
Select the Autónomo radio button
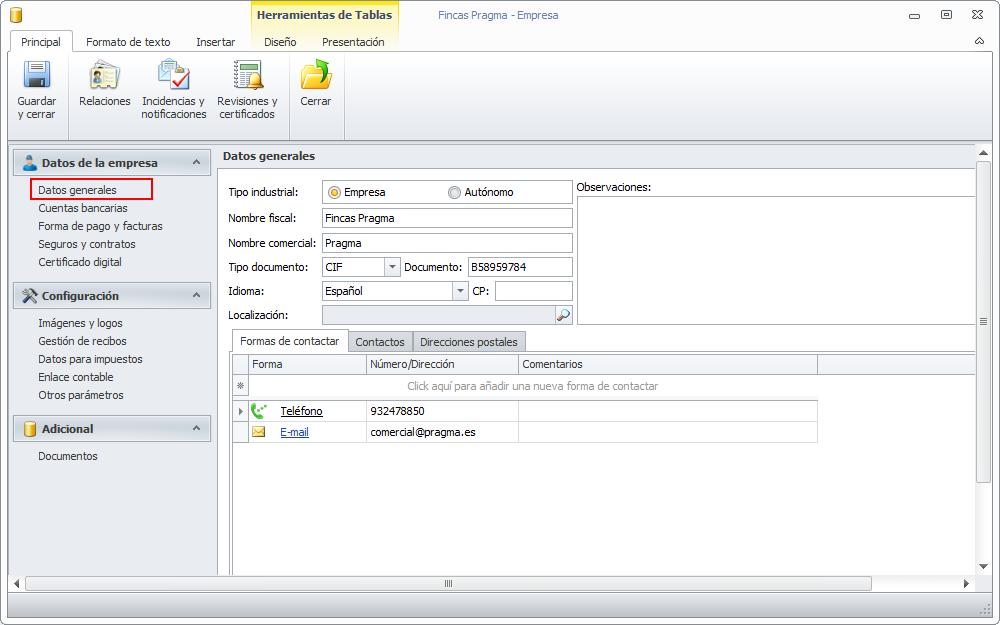coord(454,192)
